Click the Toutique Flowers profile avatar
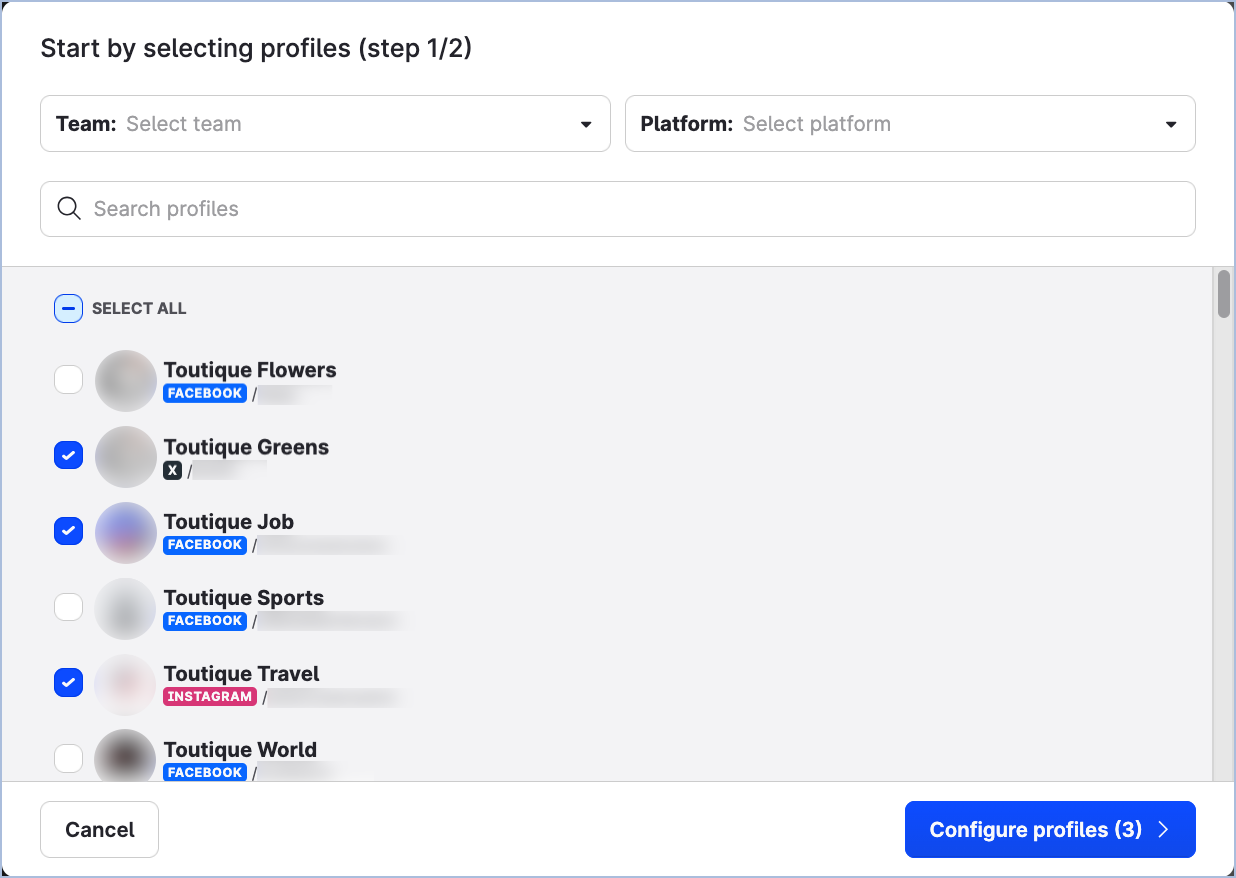The height and width of the screenshot is (878, 1236). (x=126, y=381)
